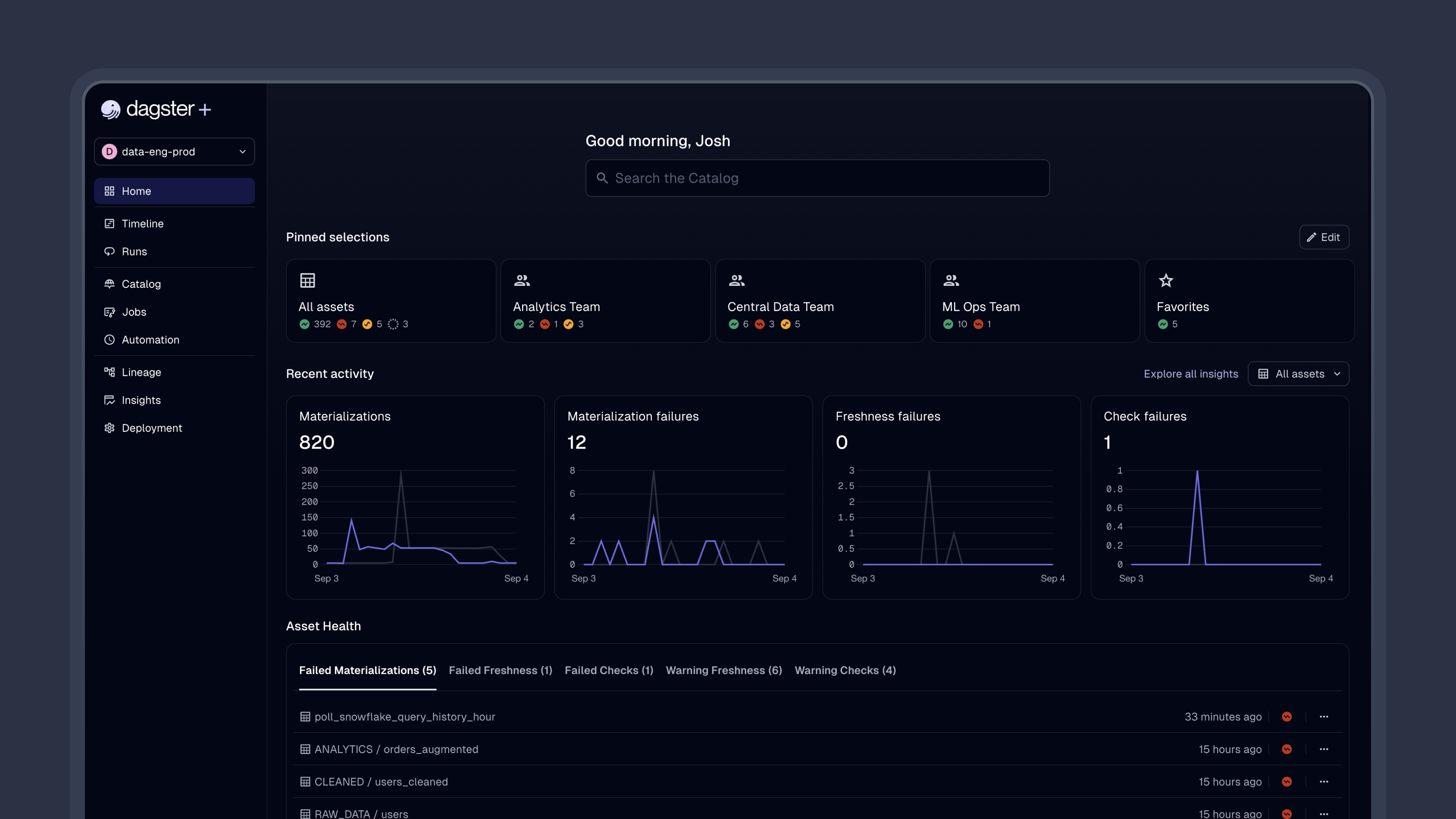
Task: Switch to Failed Materializations (5) tab
Action: tap(367, 670)
